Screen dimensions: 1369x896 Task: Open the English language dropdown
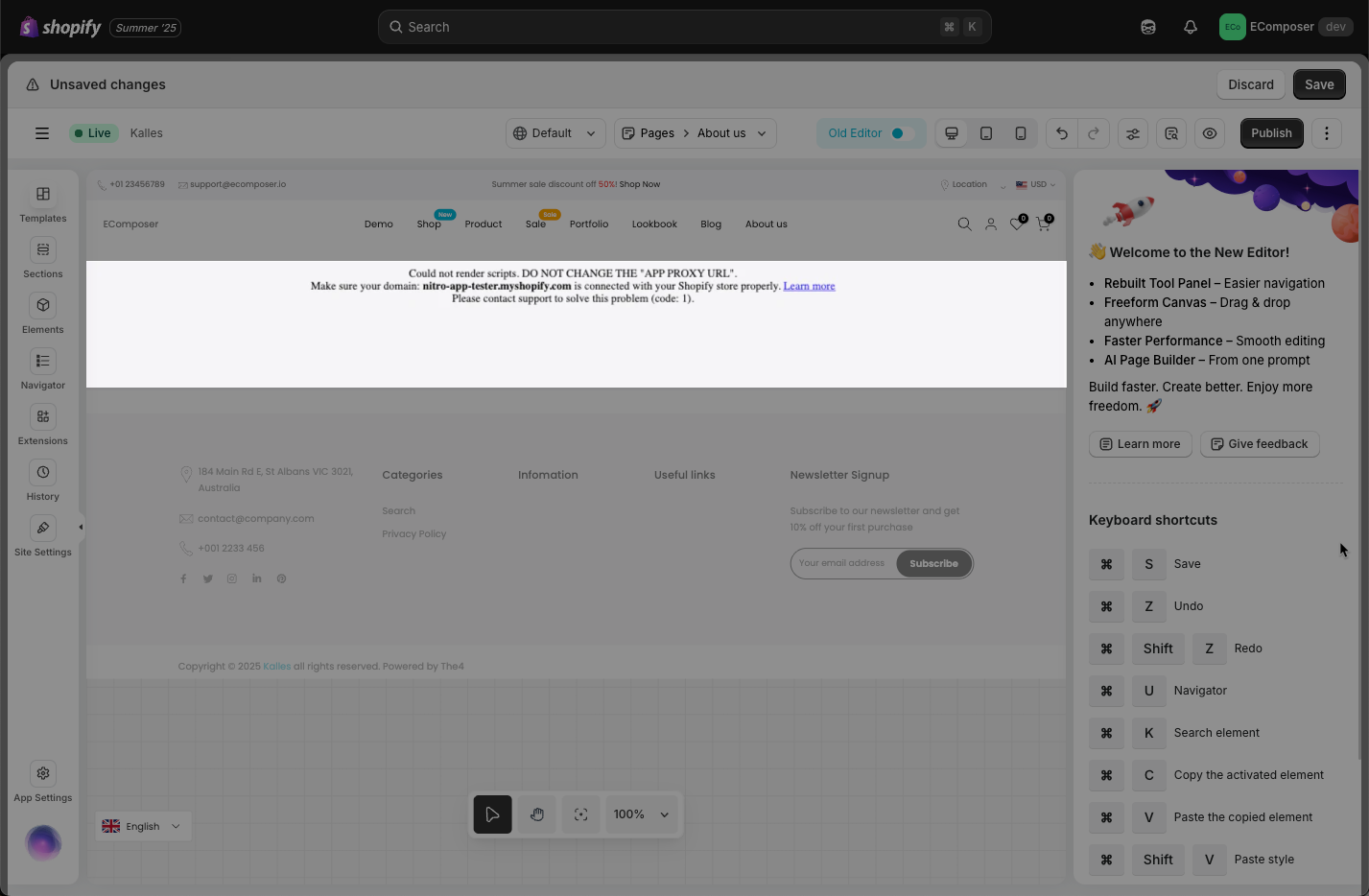[x=143, y=826]
